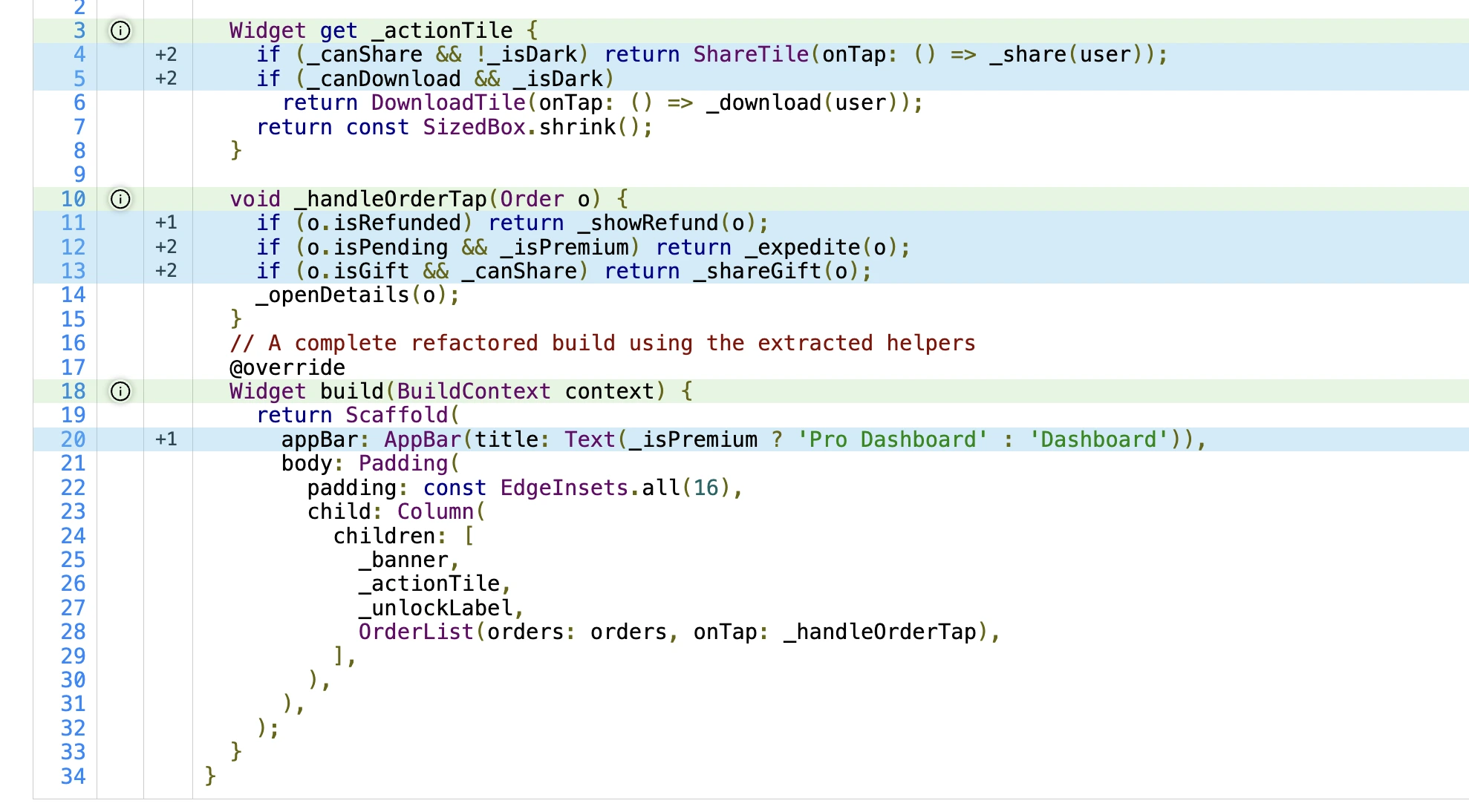Click the info icon on line 3
This screenshot has width=1469, height=812.
(x=120, y=30)
